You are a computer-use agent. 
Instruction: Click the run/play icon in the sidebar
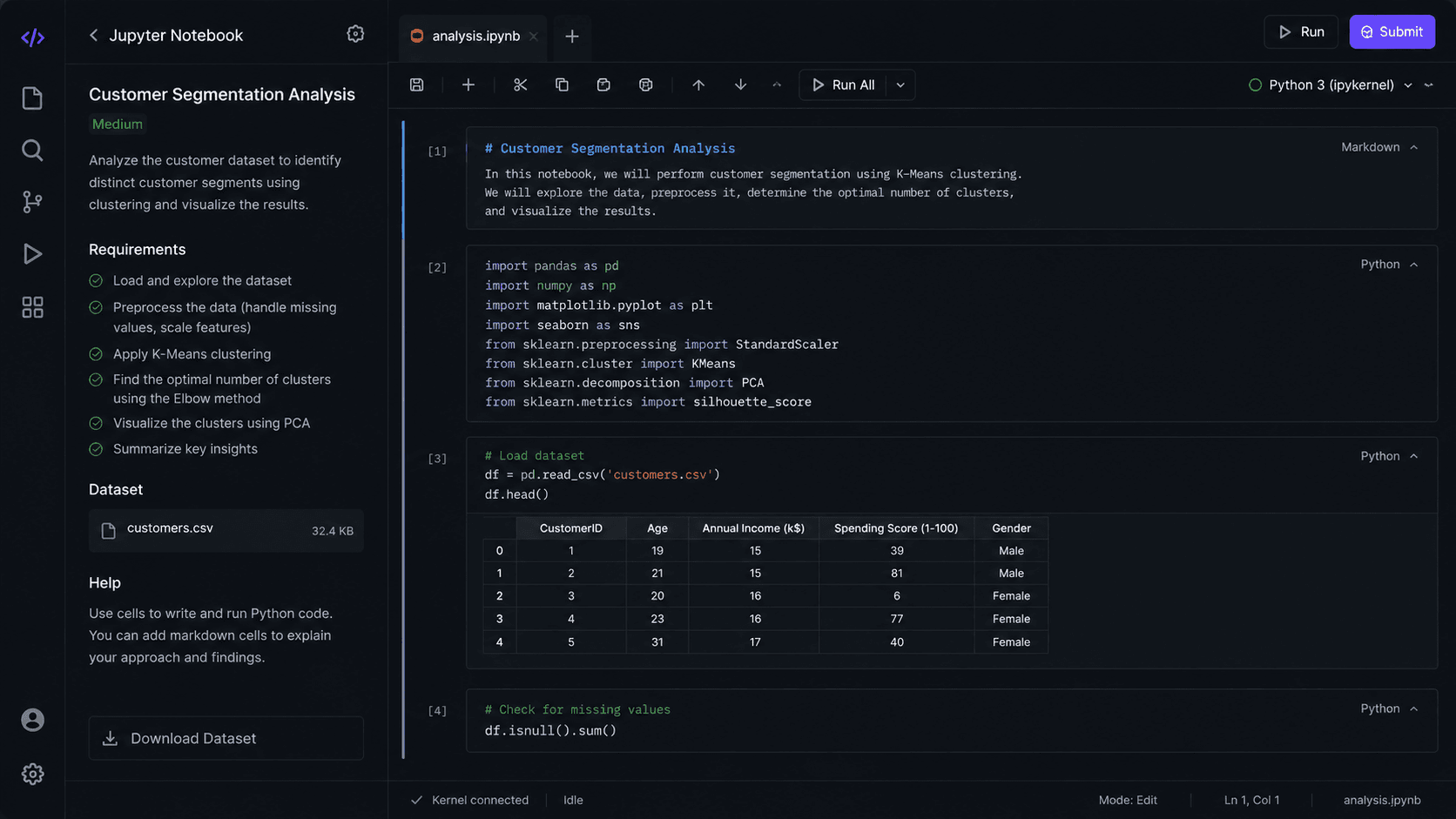32,254
